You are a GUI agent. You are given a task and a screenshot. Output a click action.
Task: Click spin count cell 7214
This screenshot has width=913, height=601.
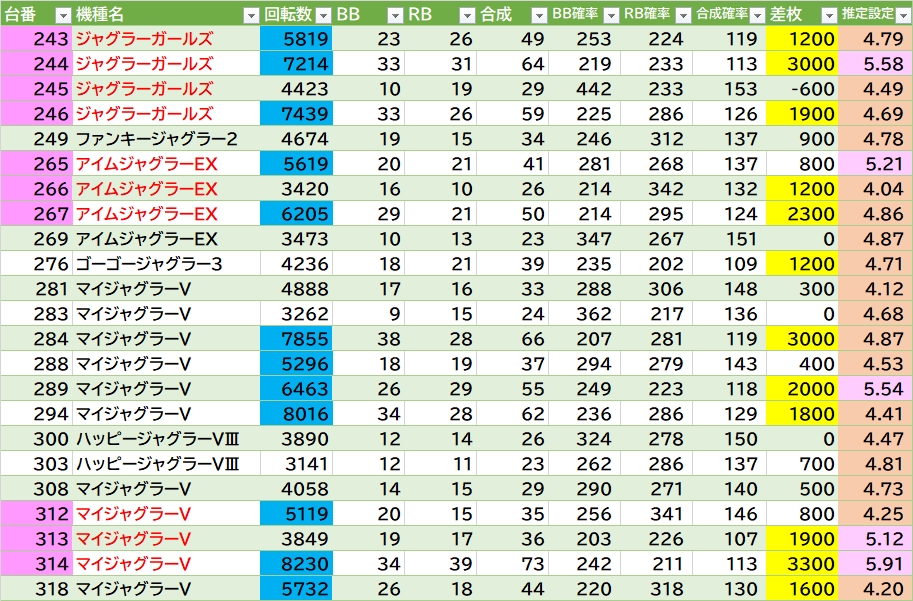tap(296, 63)
